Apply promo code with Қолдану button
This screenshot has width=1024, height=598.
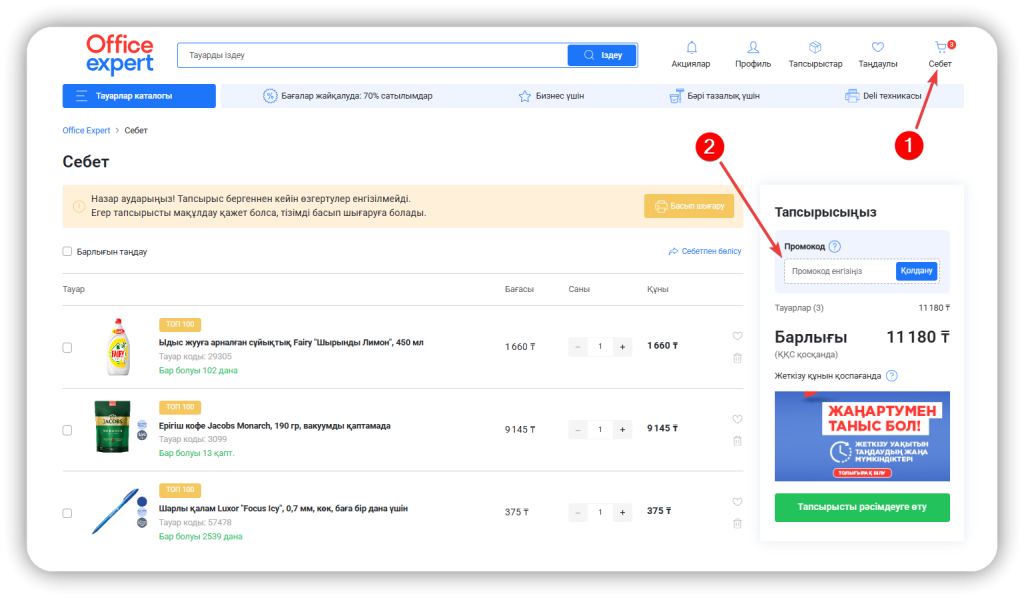916,271
